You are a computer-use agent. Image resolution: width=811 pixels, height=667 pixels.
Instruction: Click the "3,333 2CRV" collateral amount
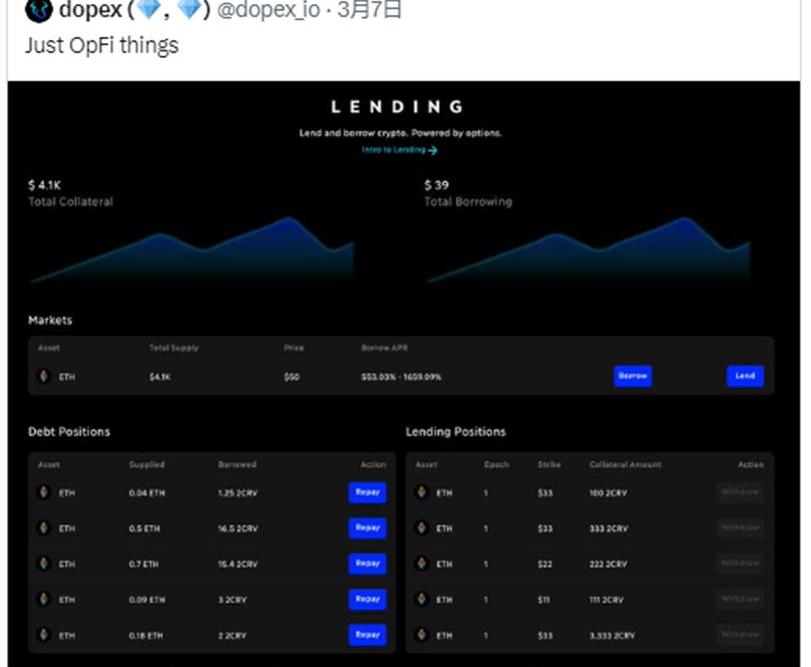(612, 635)
